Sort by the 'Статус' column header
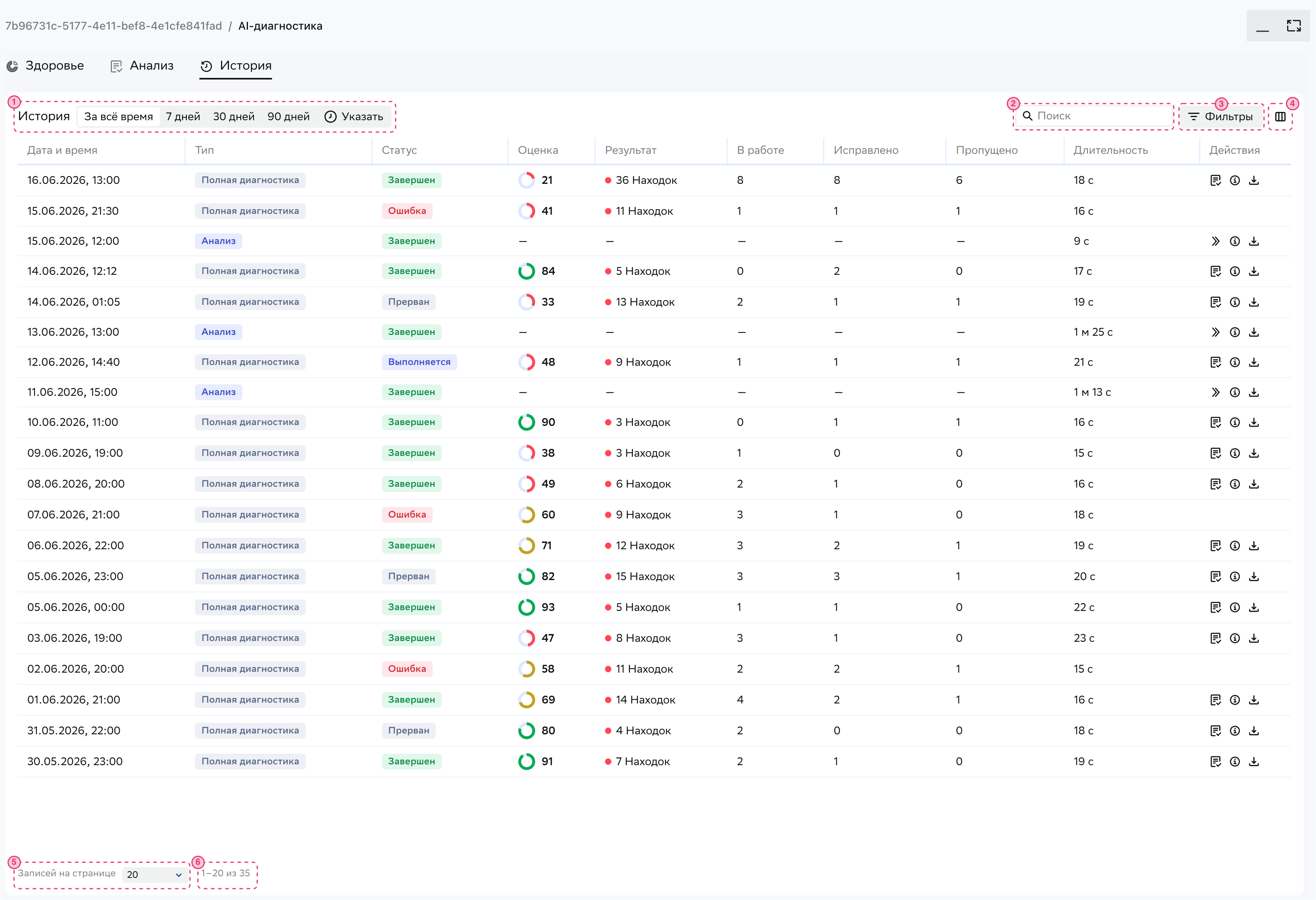The height and width of the screenshot is (900, 1316). [x=399, y=150]
